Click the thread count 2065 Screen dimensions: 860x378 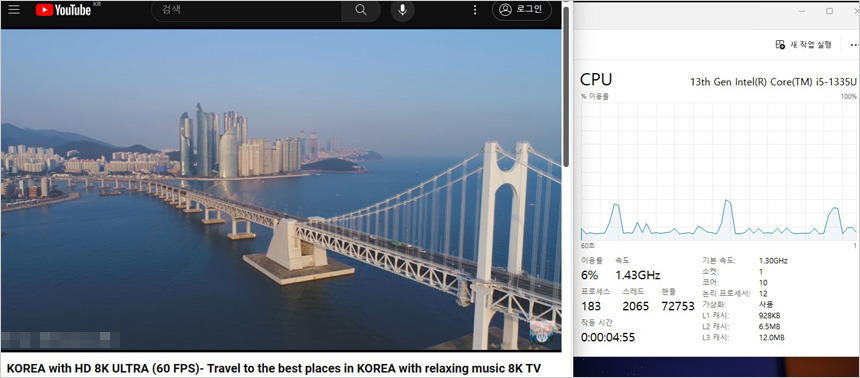point(636,306)
